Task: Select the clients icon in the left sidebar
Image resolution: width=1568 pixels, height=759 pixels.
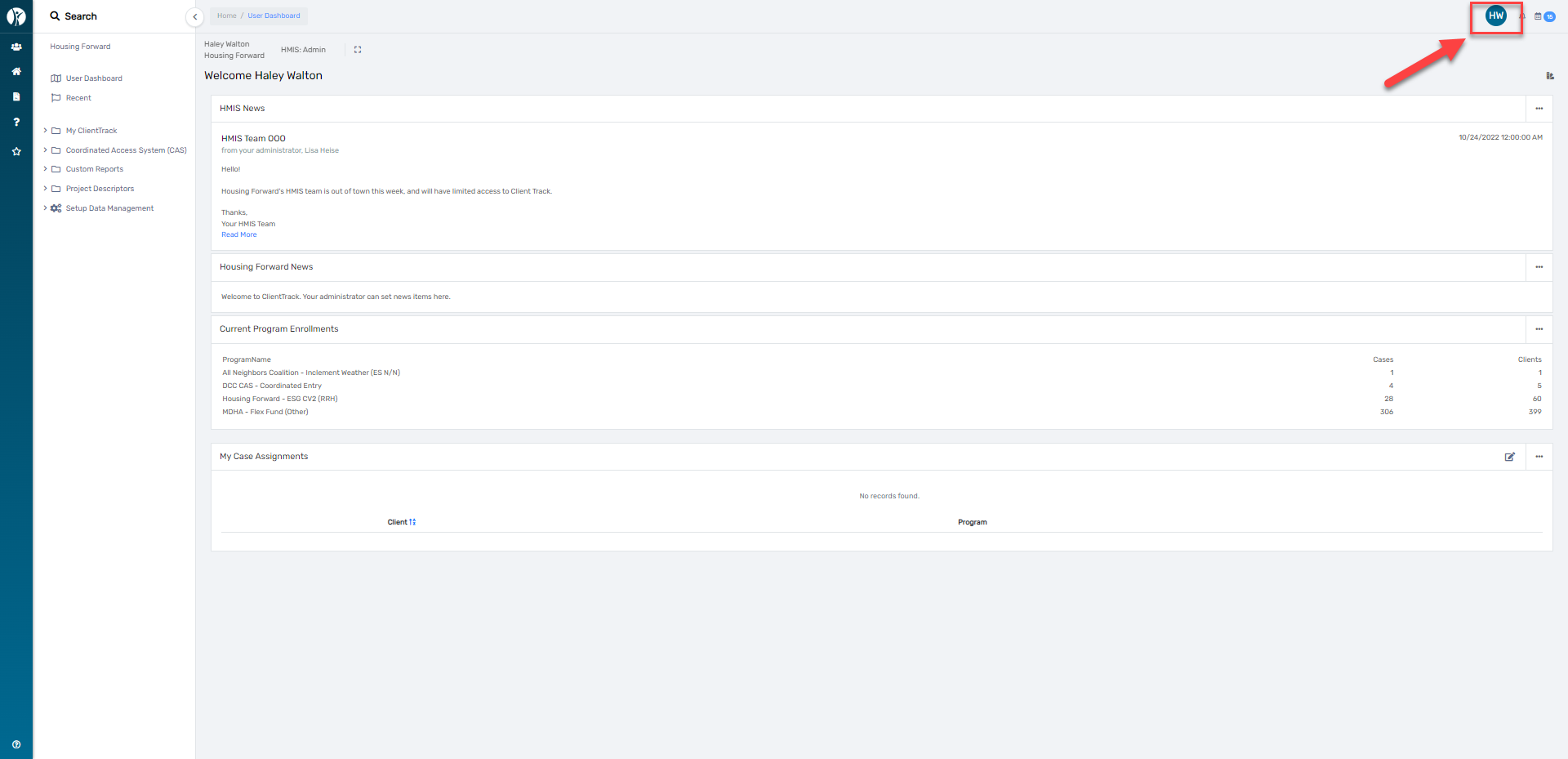Action: 16,47
